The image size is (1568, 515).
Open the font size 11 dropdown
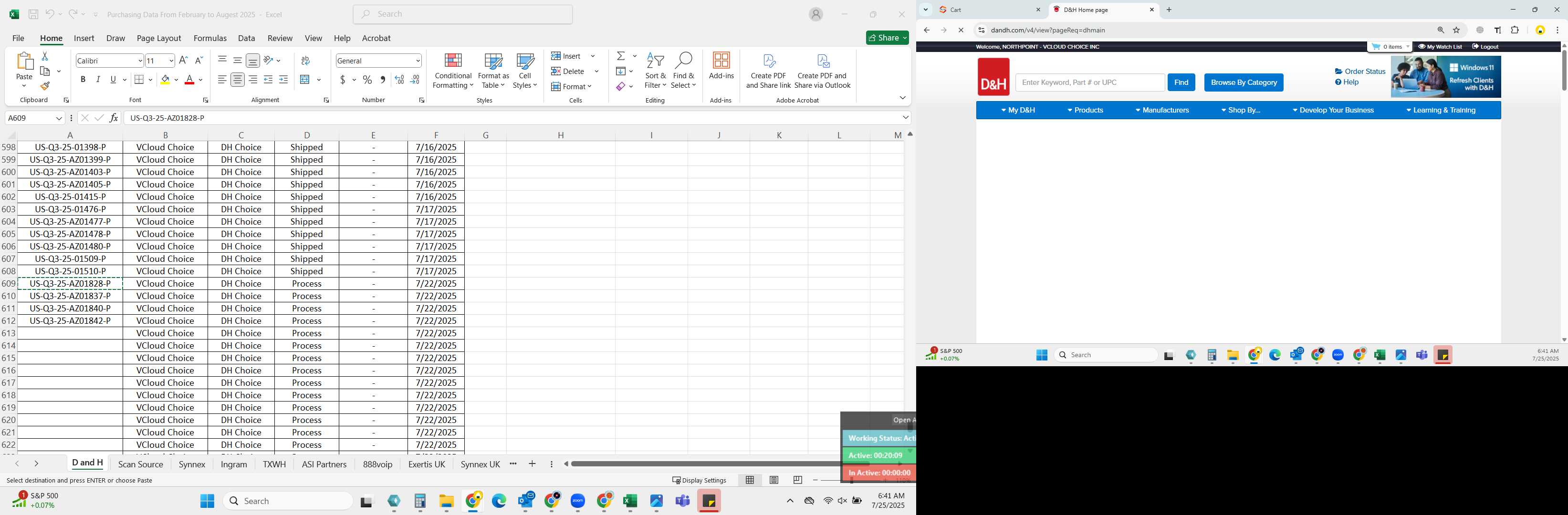point(171,61)
